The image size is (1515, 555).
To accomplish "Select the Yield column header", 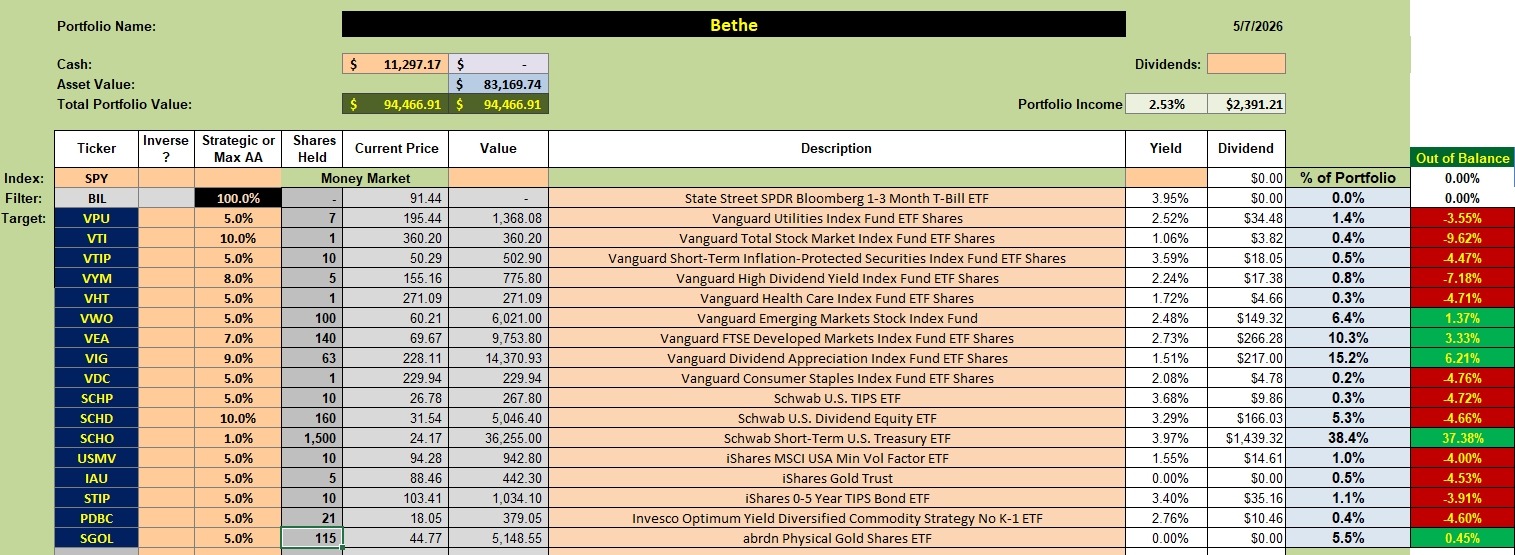I will pos(1166,148).
